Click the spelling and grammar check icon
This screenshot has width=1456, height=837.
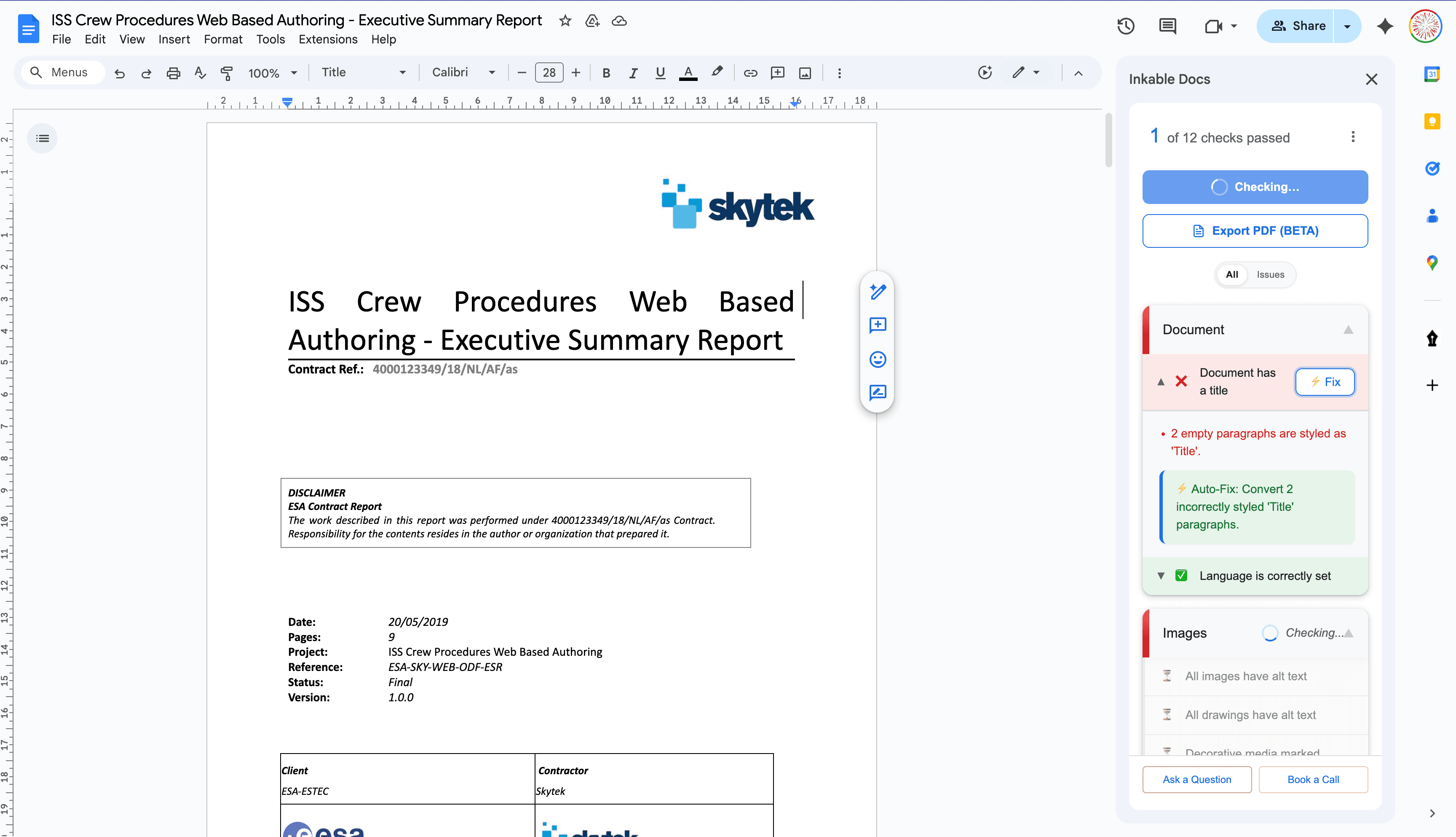199,72
